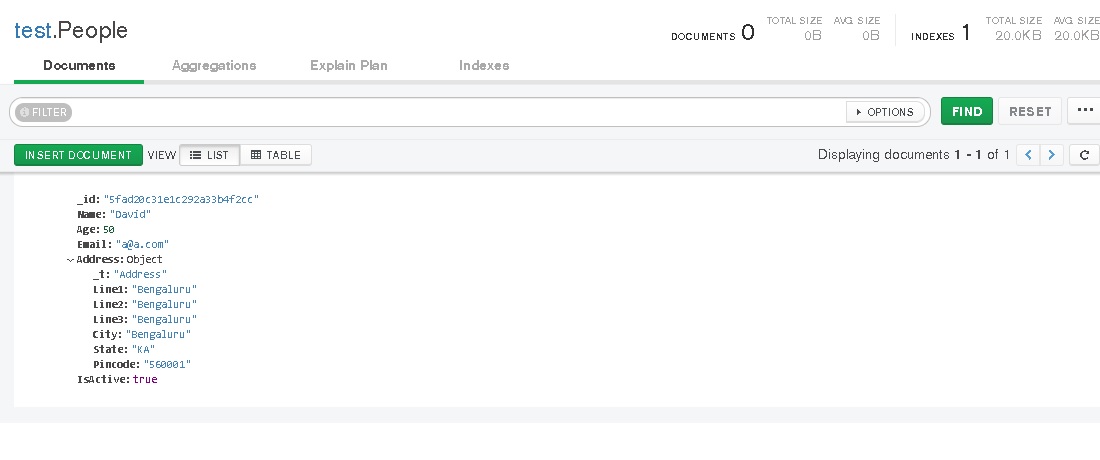Go to previous page of documents
The height and width of the screenshot is (460, 1100).
[1028, 155]
